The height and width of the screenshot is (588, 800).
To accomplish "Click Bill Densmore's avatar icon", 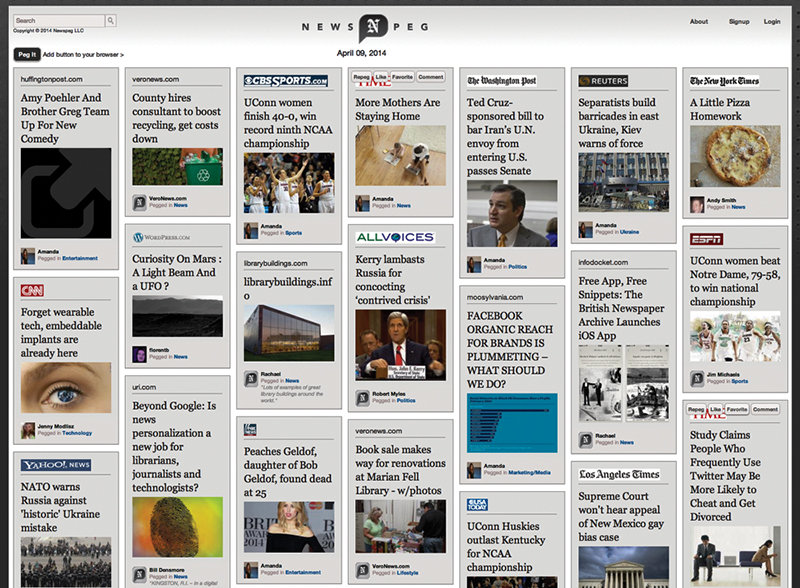I will pyautogui.click(x=139, y=574).
